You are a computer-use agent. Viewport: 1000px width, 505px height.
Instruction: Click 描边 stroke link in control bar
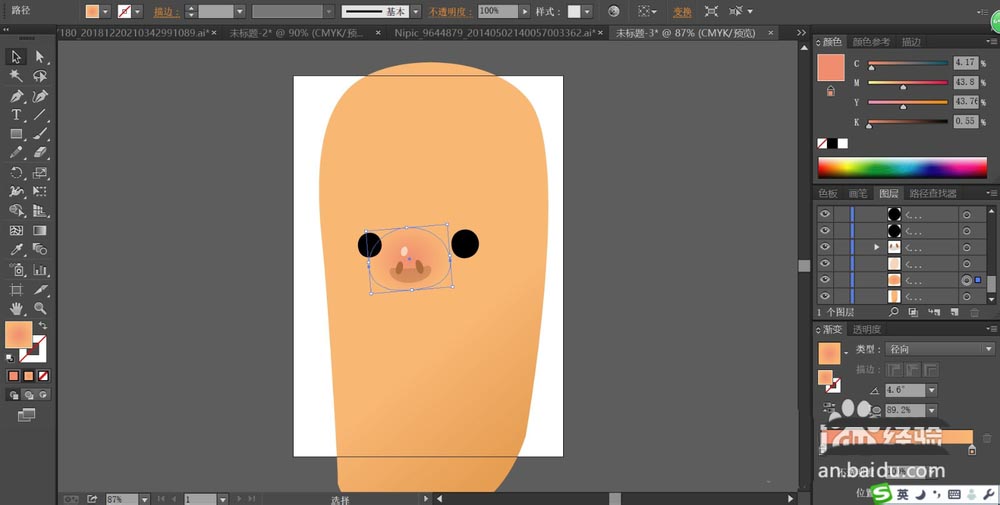click(x=166, y=11)
